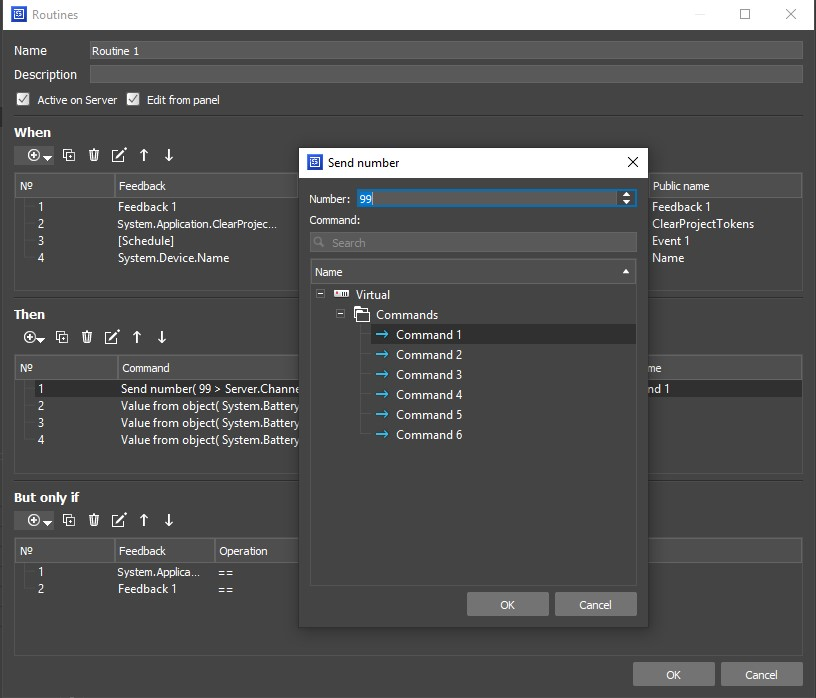Move item down in Then section
816x698 pixels.
(x=162, y=338)
